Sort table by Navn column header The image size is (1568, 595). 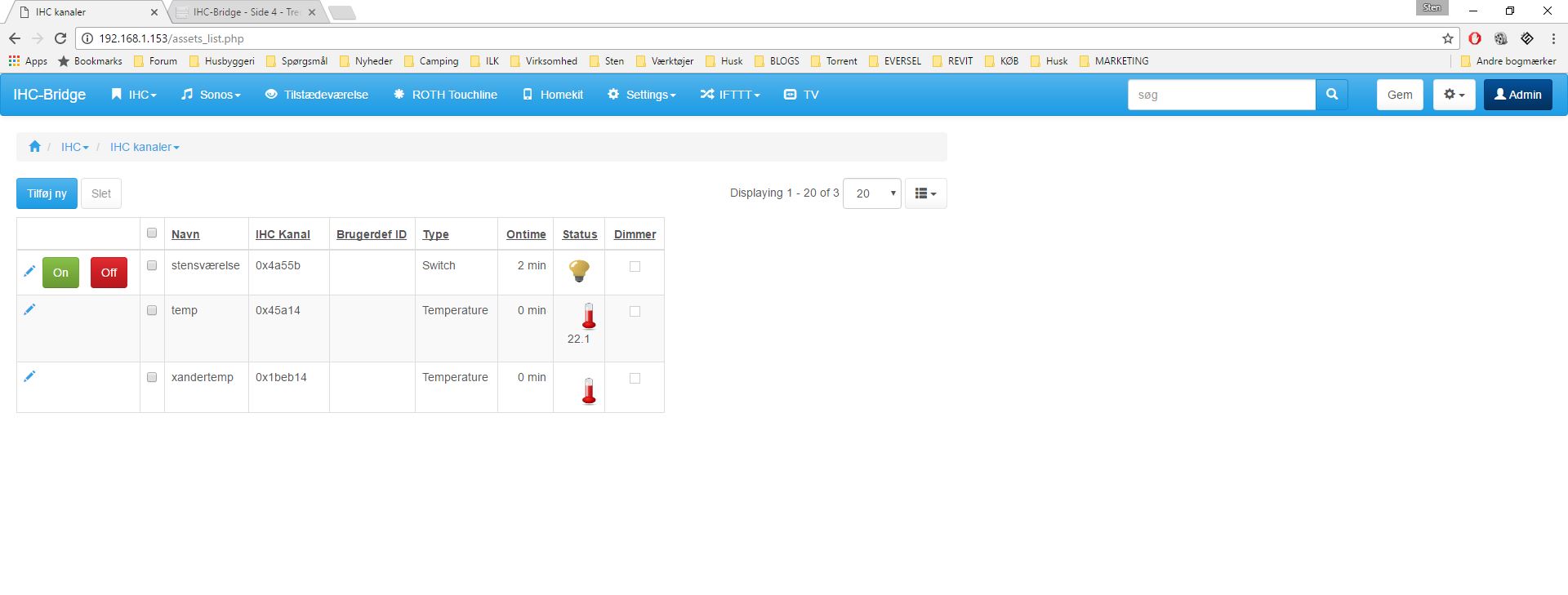pos(185,234)
